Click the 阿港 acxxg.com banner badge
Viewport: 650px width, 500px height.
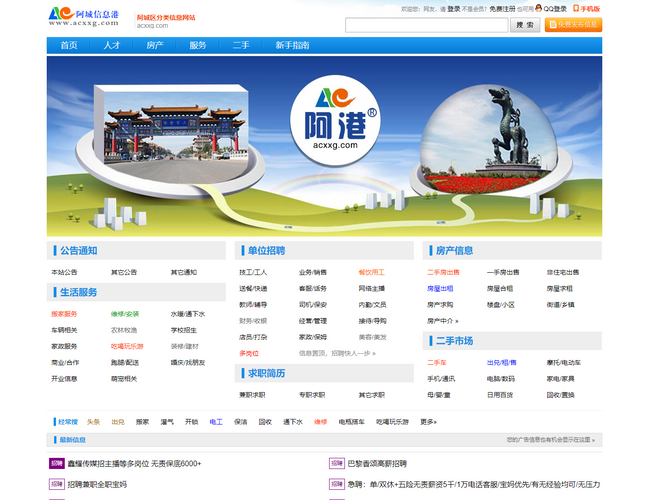click(334, 117)
